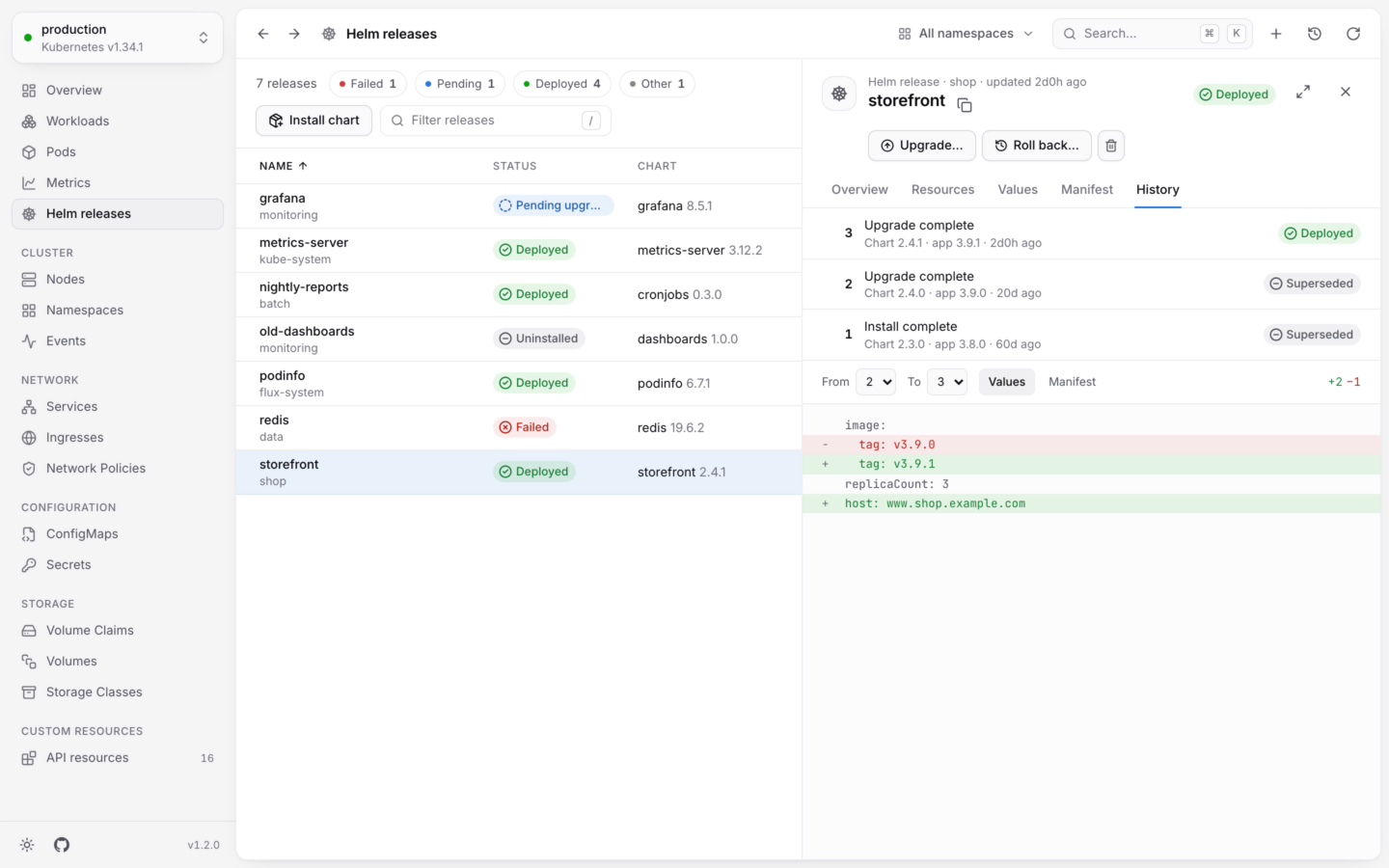Switch to the Resources tab
Image resolution: width=1389 pixels, height=868 pixels.
(x=942, y=190)
